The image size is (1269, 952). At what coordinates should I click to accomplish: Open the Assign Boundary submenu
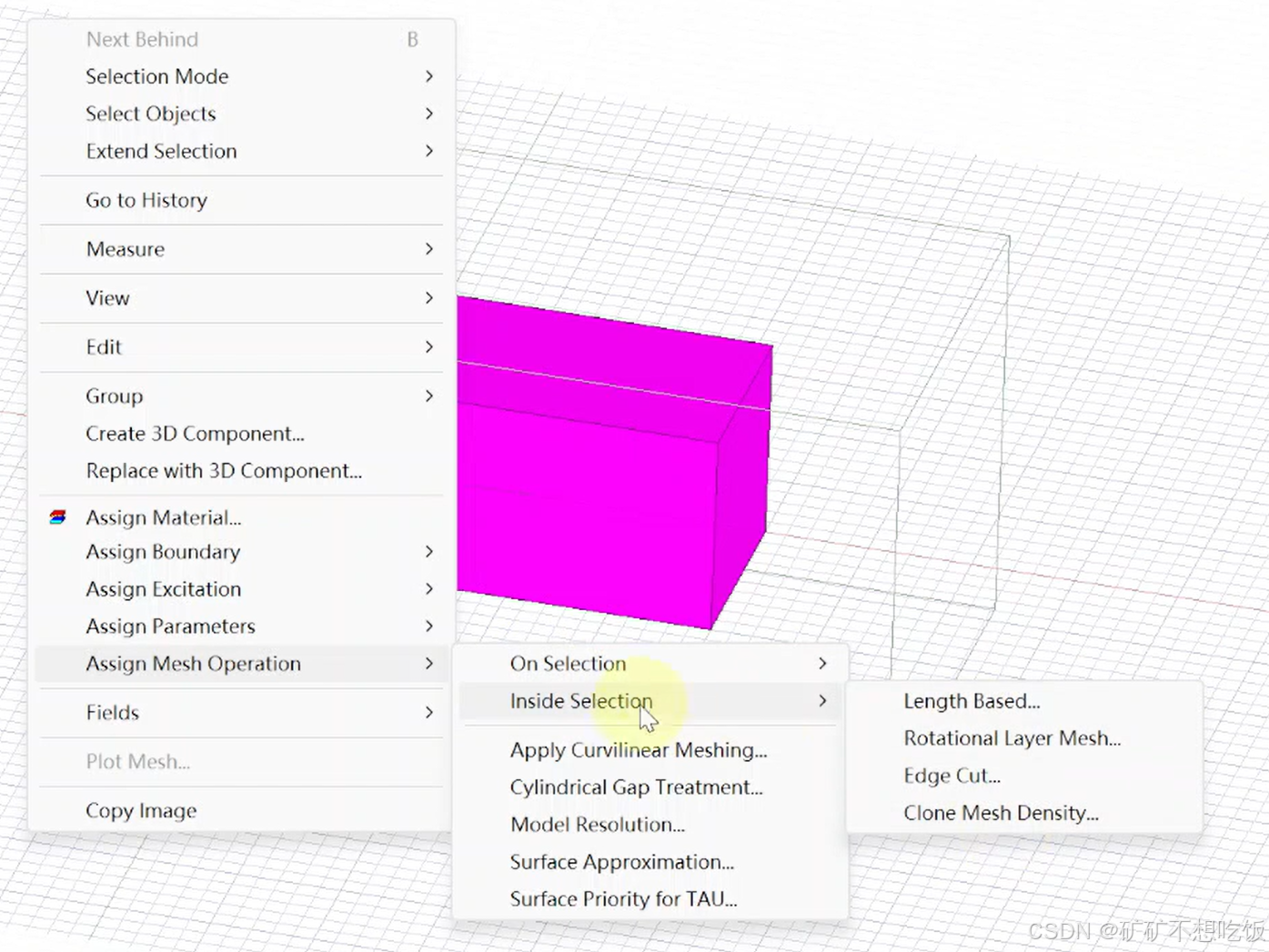point(241,552)
